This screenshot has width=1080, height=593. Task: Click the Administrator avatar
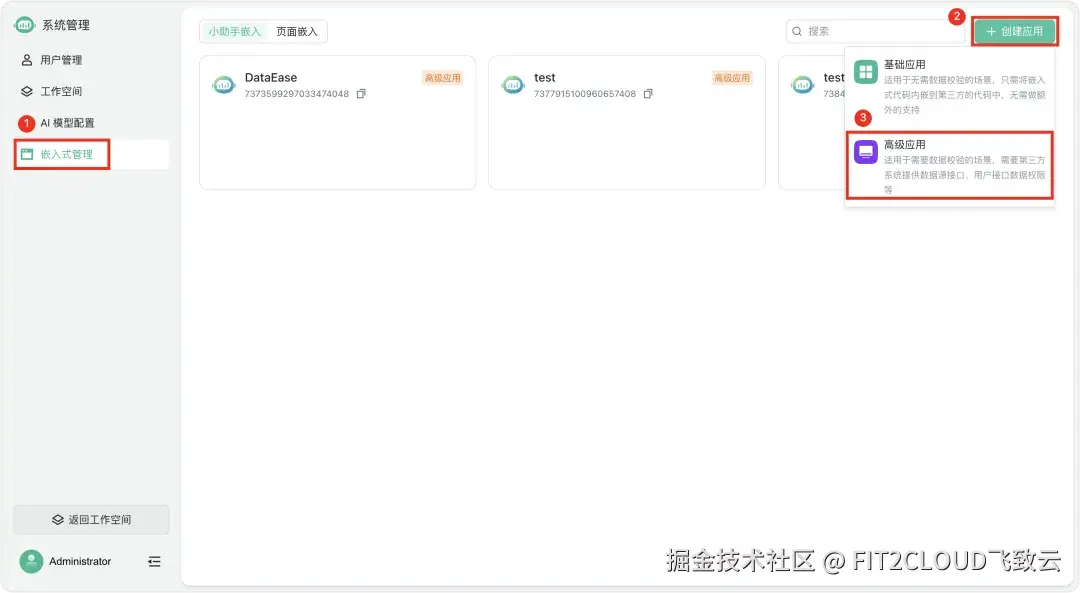click(31, 562)
